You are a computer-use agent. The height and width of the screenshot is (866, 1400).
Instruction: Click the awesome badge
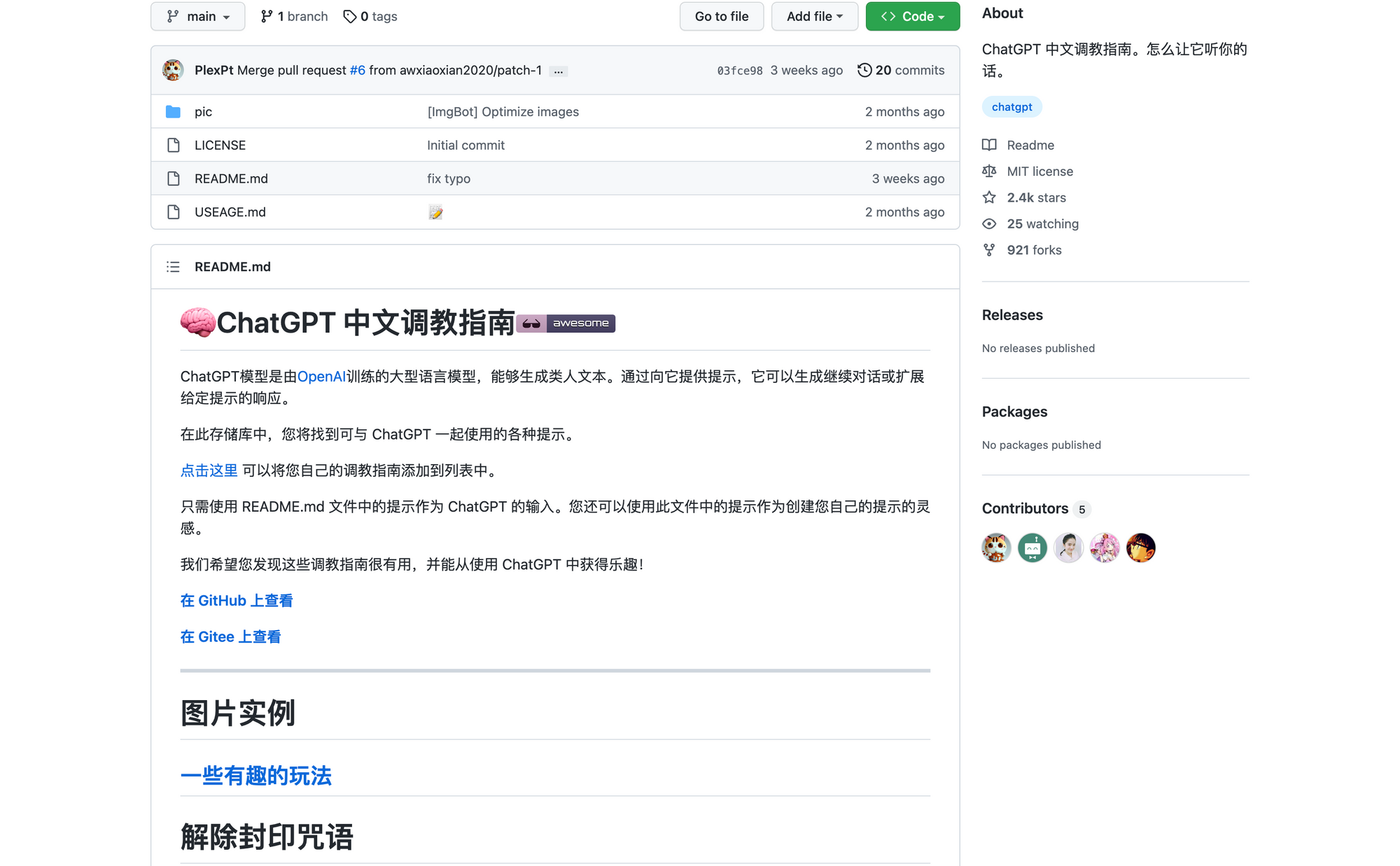point(566,323)
